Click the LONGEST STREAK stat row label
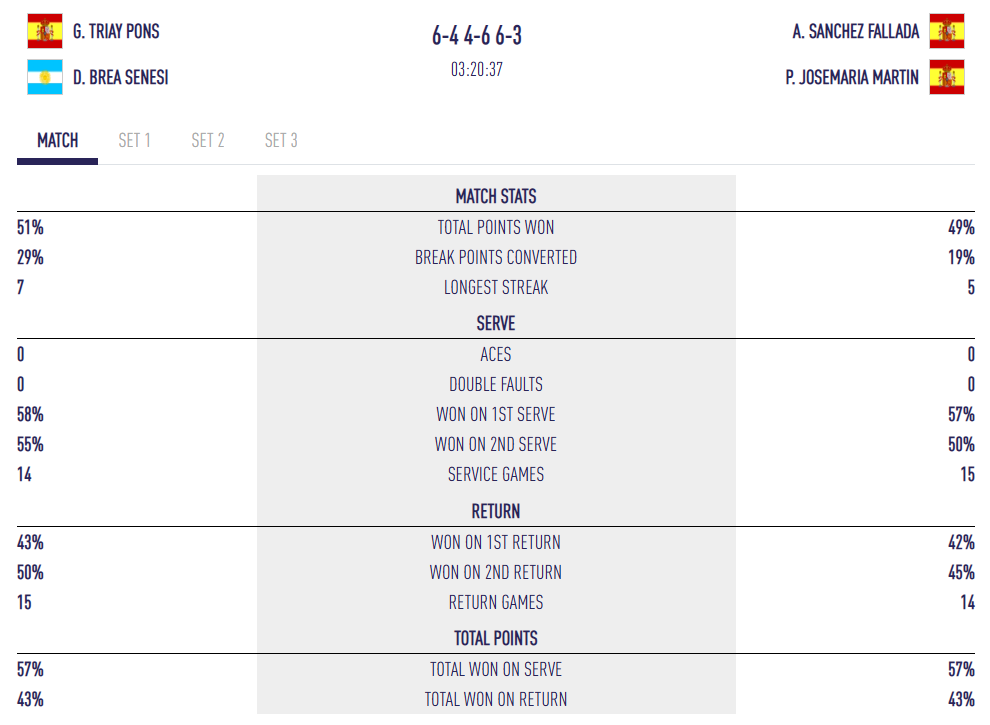 pos(496,287)
